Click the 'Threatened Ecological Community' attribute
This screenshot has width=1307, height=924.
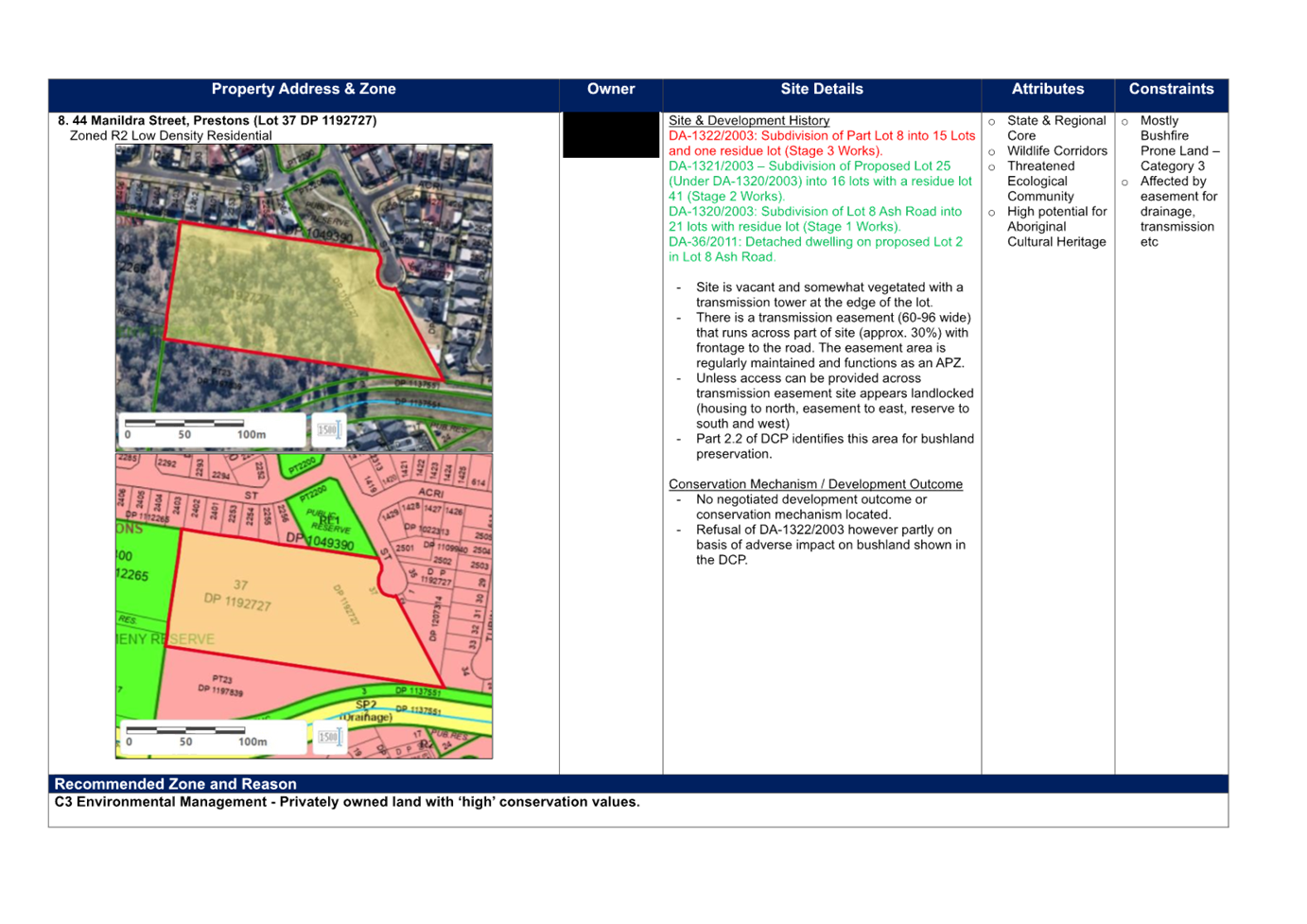[1041, 181]
